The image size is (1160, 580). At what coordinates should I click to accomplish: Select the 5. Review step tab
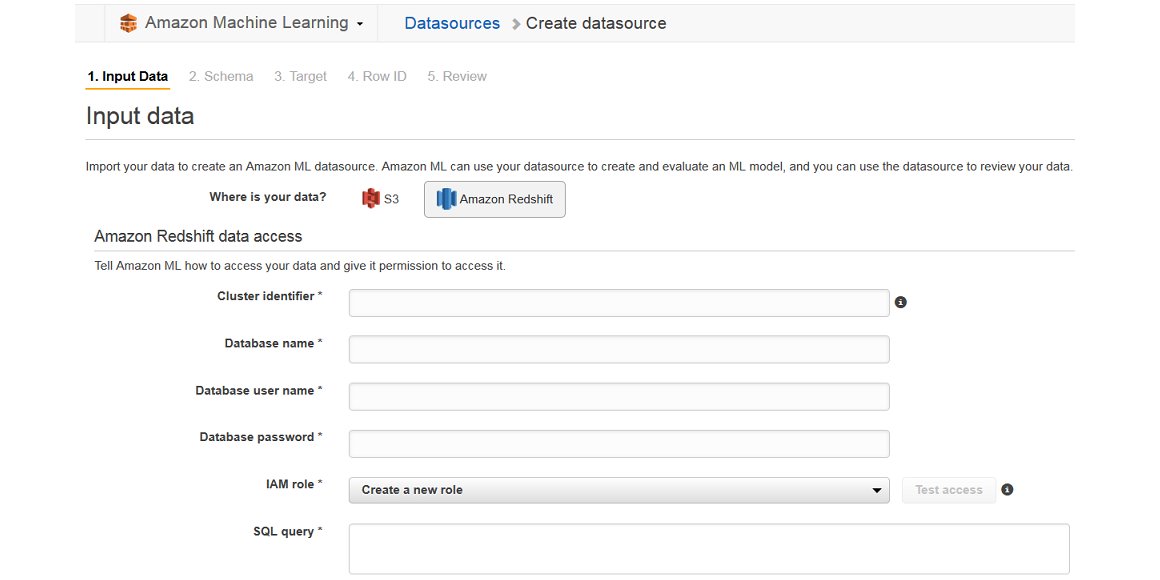[456, 76]
